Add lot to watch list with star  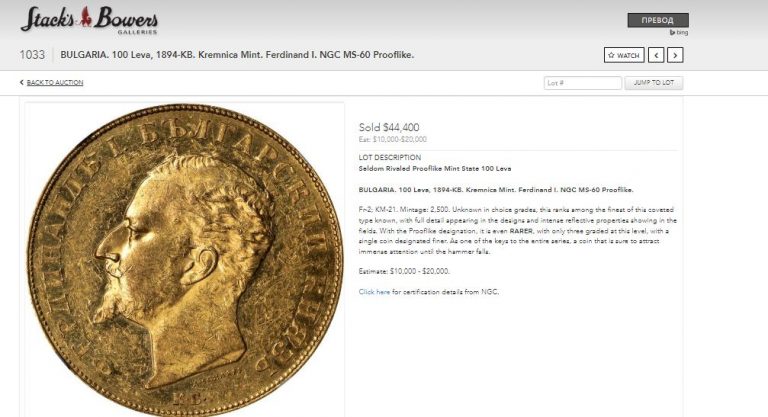click(x=624, y=55)
